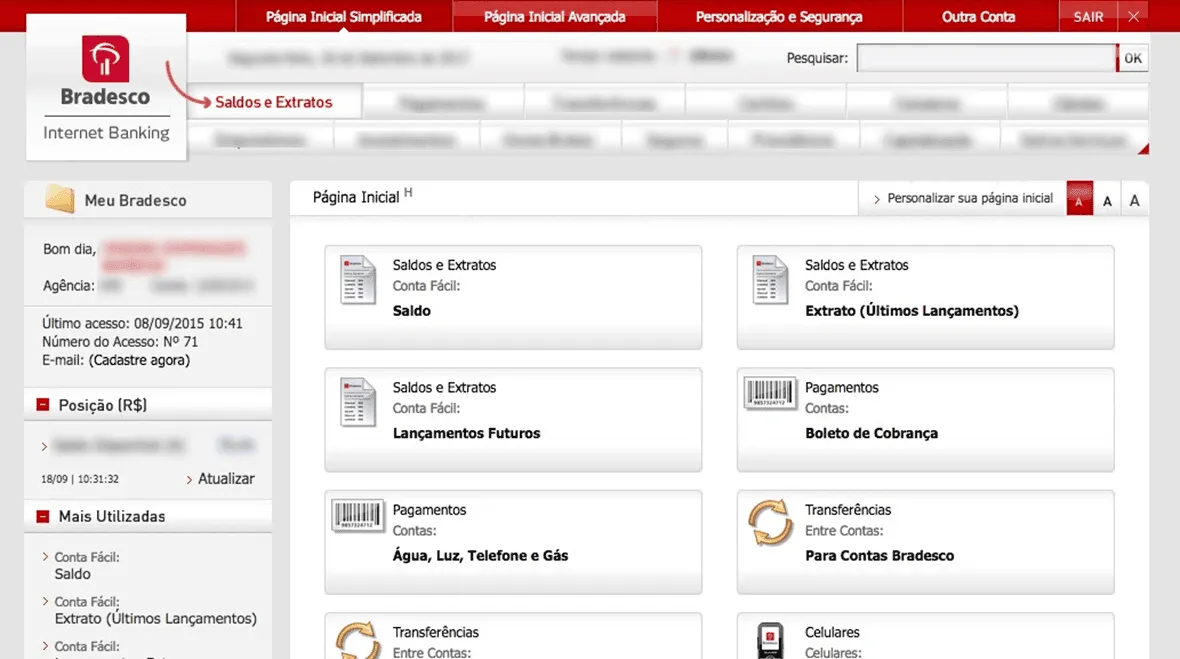Viewport: 1180px width, 659px height.
Task: Select the medium font size A button
Action: coord(1107,199)
